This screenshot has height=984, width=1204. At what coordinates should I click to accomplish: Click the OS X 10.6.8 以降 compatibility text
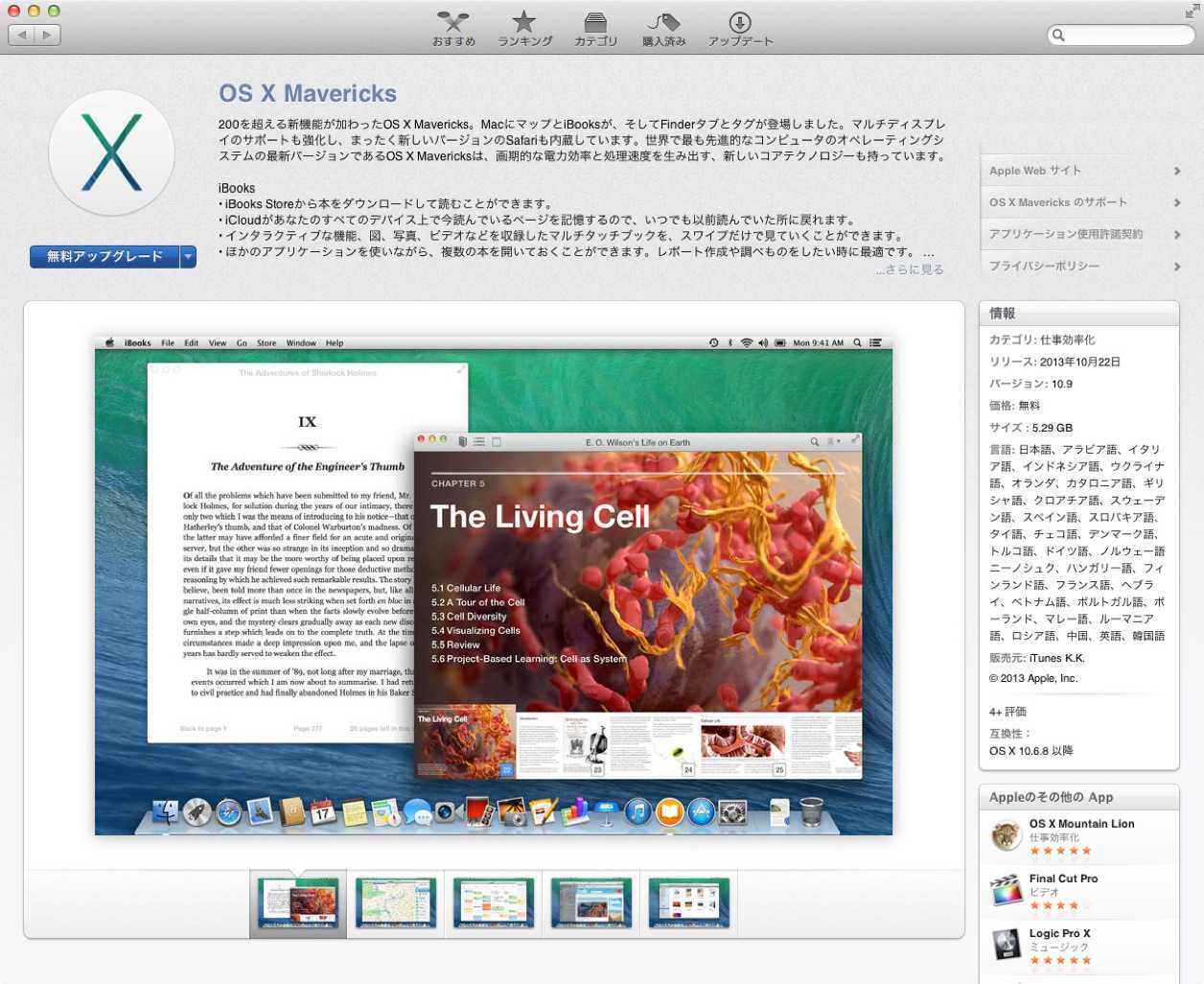click(1031, 751)
